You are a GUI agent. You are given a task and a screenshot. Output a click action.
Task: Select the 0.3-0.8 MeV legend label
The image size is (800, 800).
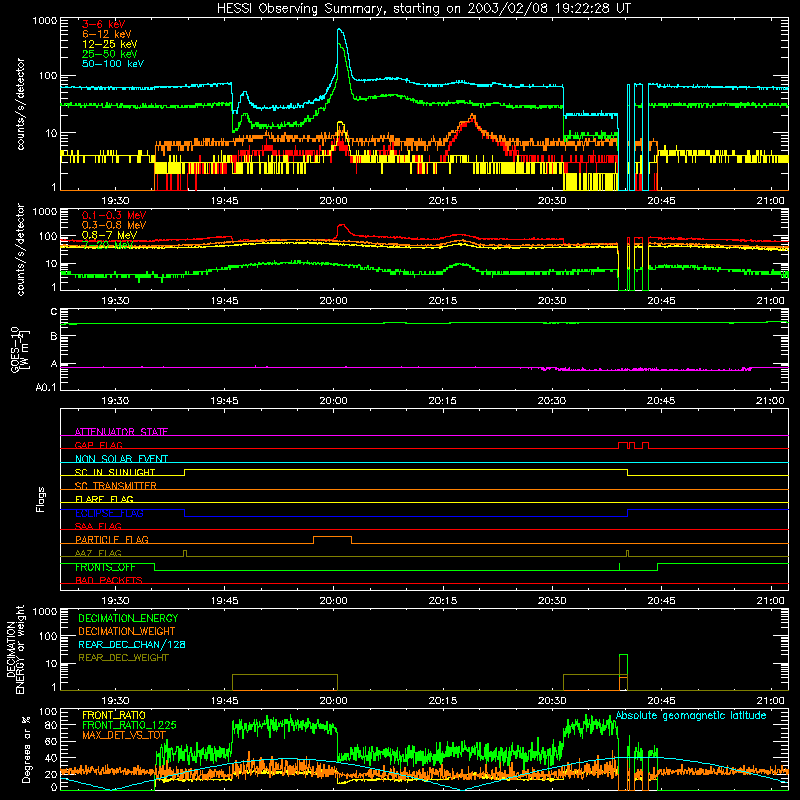114,225
